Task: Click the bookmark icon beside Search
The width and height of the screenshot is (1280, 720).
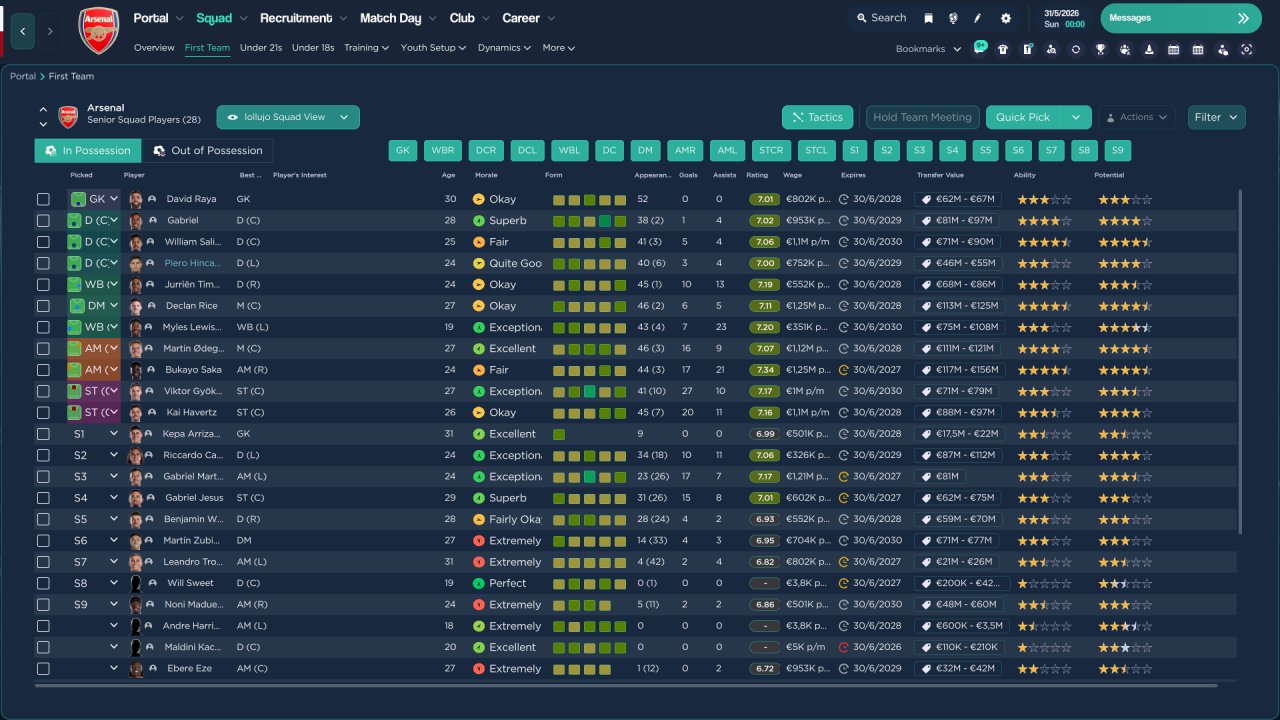Action: click(928, 18)
